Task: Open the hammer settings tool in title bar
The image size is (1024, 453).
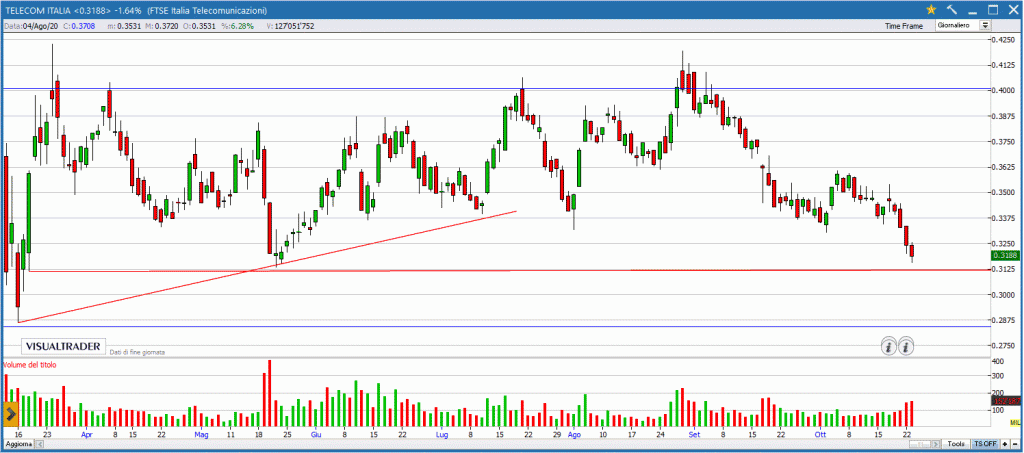Action: [953, 9]
